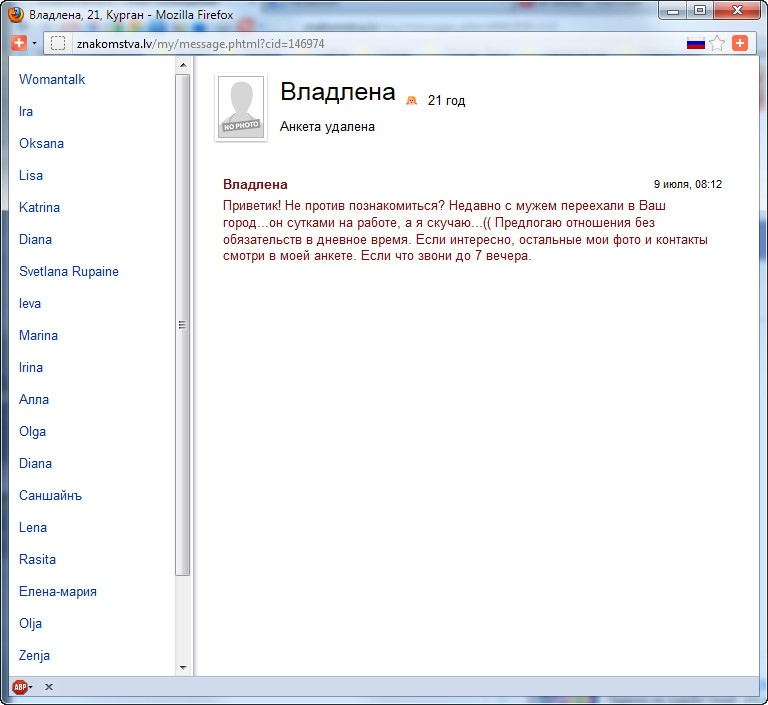768x705 pixels.
Task: Minimize the Firefox window
Action: [x=673, y=11]
